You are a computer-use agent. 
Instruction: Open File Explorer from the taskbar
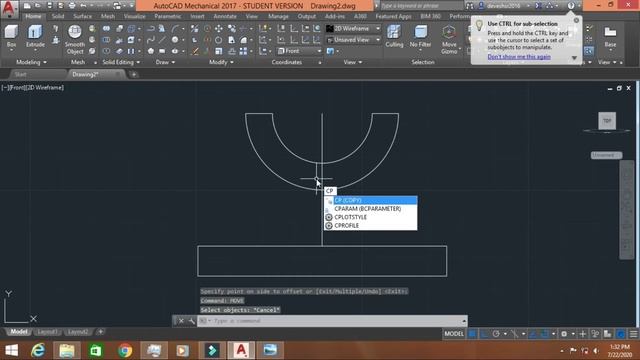point(67,351)
